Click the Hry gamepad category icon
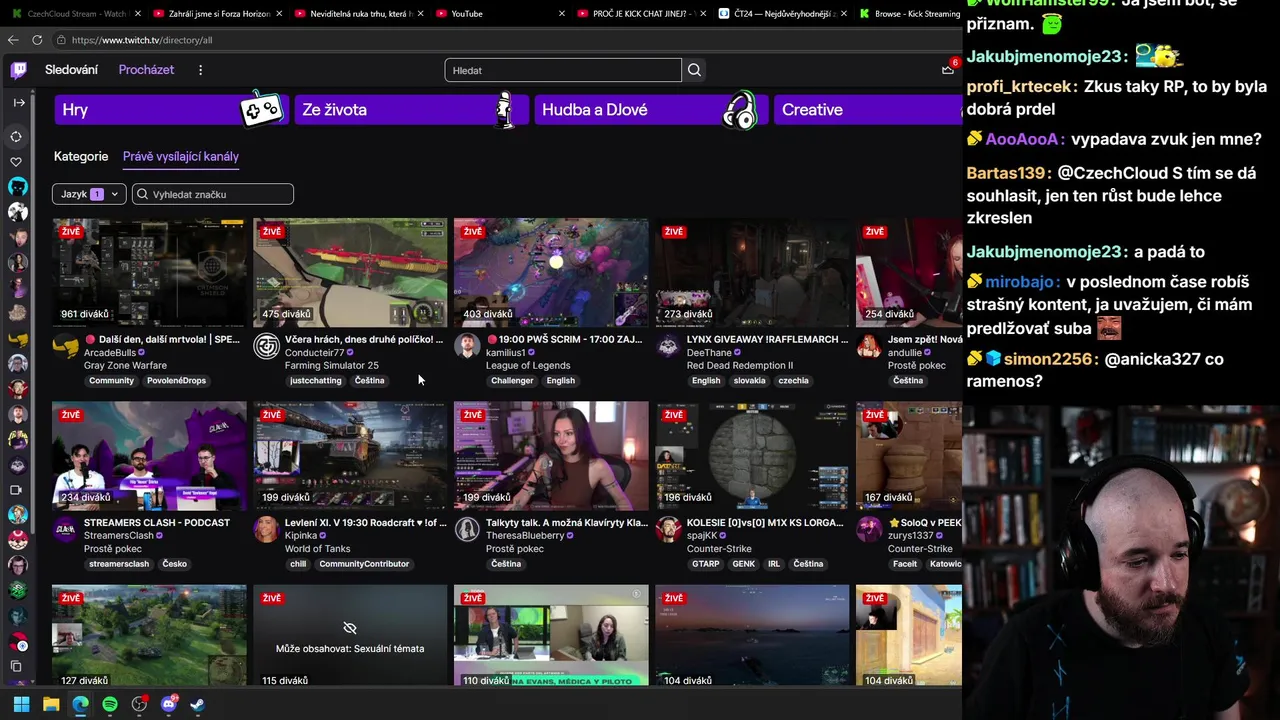Screen dimensions: 1280x720 [x=262, y=109]
